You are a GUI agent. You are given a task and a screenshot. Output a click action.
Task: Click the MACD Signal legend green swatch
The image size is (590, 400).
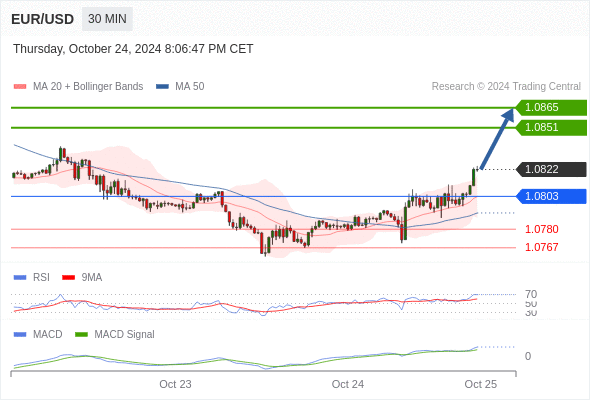coord(81,335)
